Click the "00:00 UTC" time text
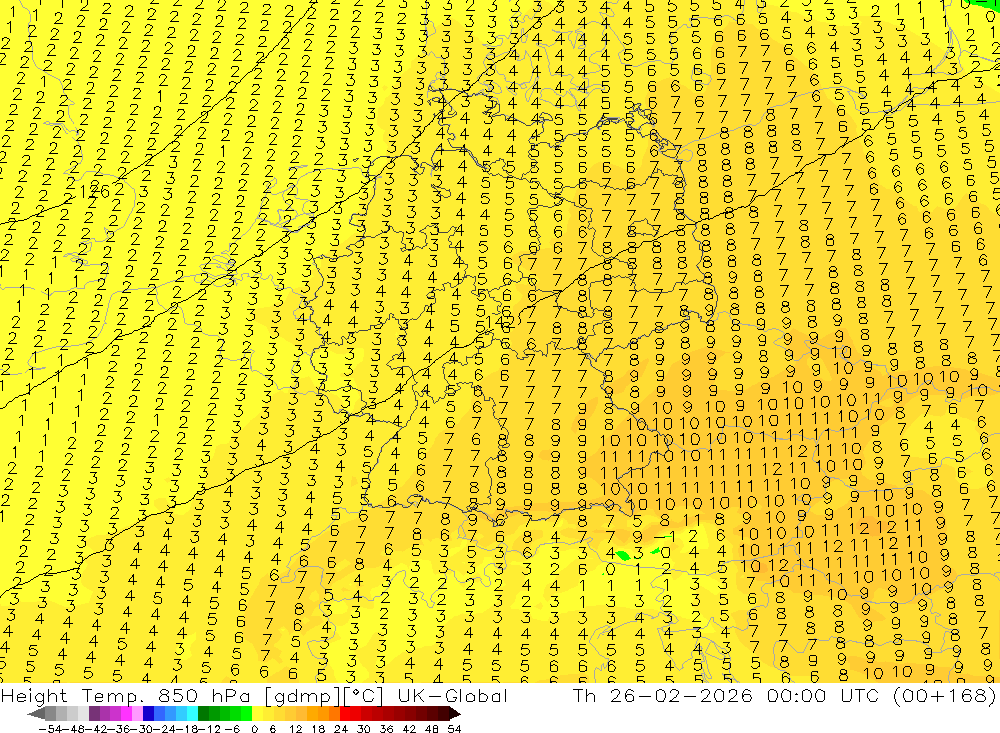 pos(823,695)
